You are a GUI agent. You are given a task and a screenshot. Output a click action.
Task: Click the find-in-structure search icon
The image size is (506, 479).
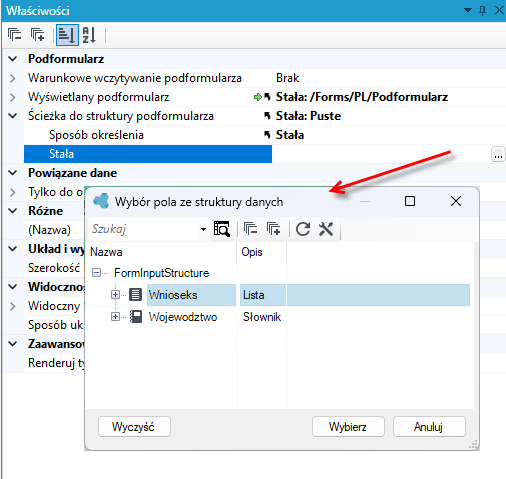[222, 229]
